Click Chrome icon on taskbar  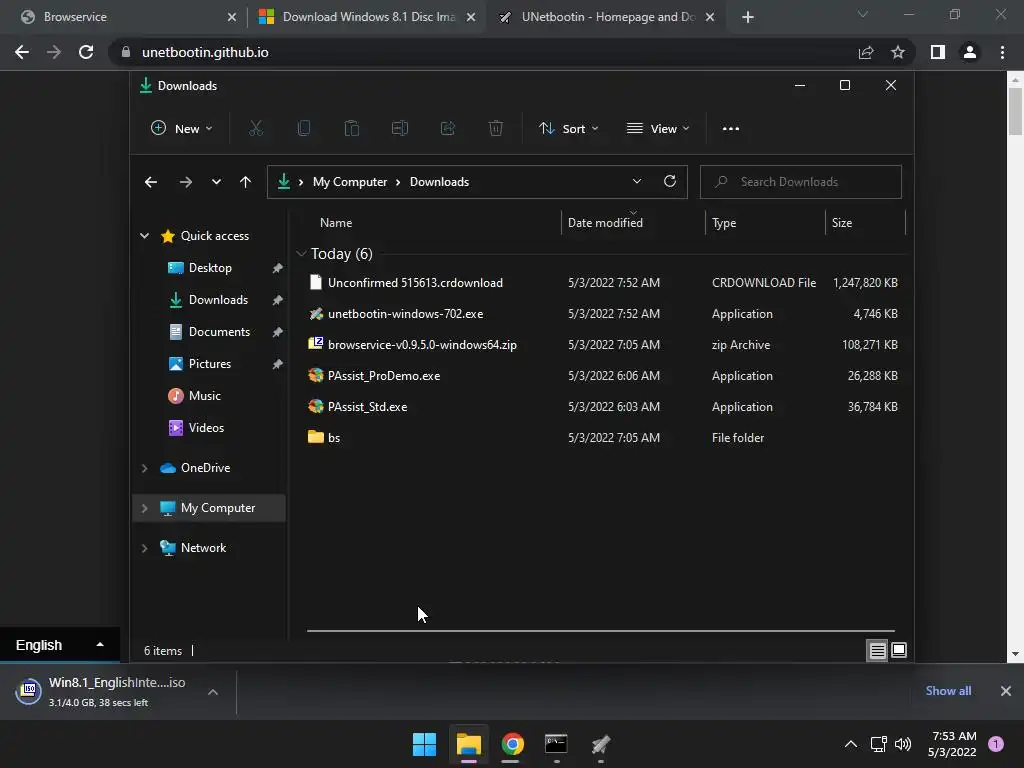513,744
